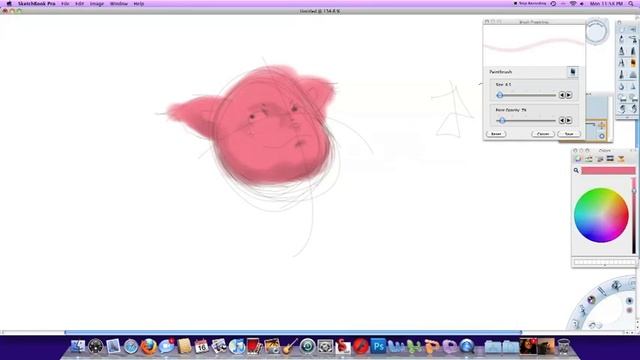This screenshot has width=640, height=360.
Task: Click the Cancel button in Brush Properties
Action: pos(543,134)
